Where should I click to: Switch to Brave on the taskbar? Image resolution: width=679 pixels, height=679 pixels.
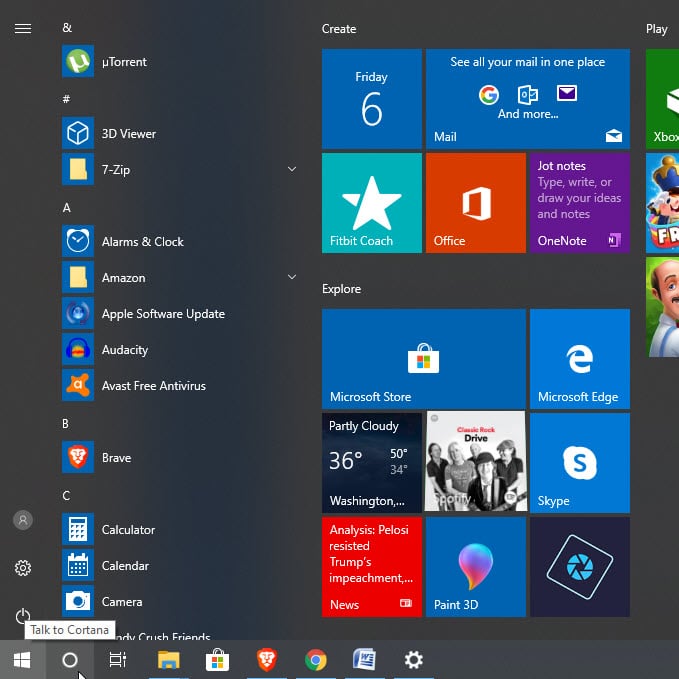pyautogui.click(x=266, y=660)
